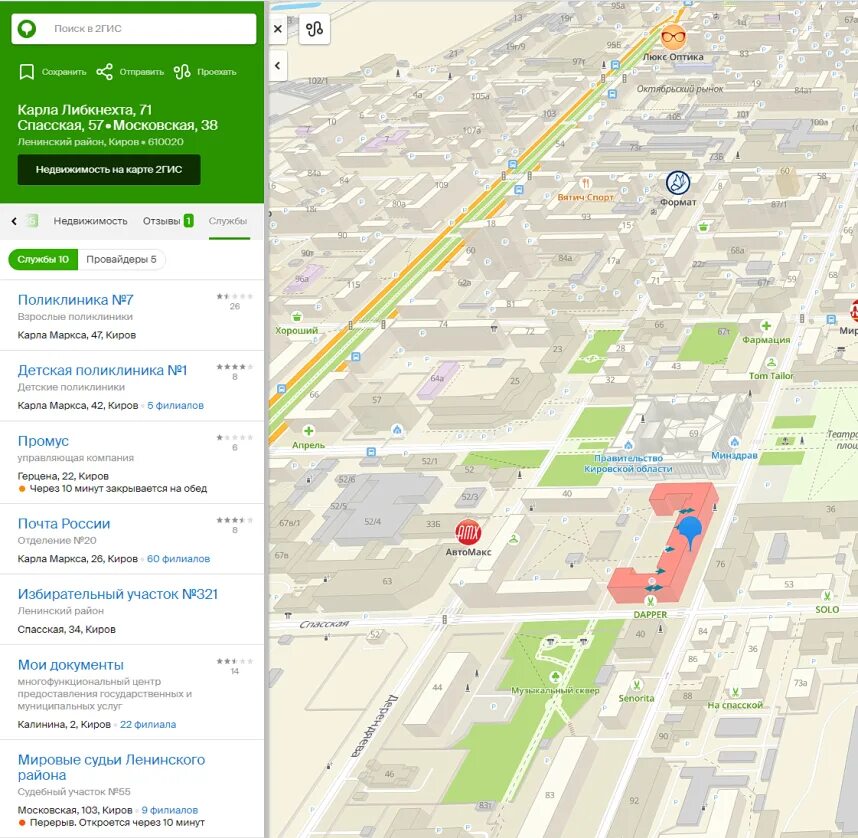
Task: Click the 2GIS logo in search bar
Action: (27, 28)
